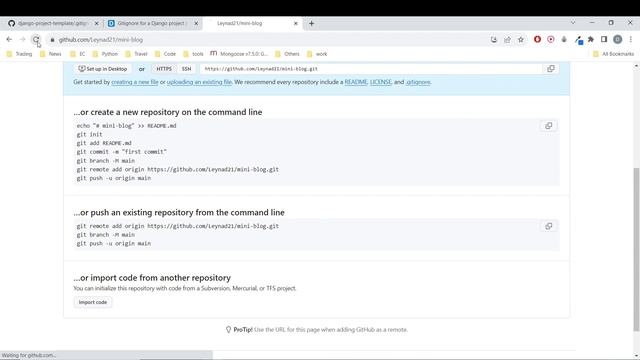Click the vertical page scrollbar thumb
Viewport: 640px width, 360px height.
click(636, 249)
